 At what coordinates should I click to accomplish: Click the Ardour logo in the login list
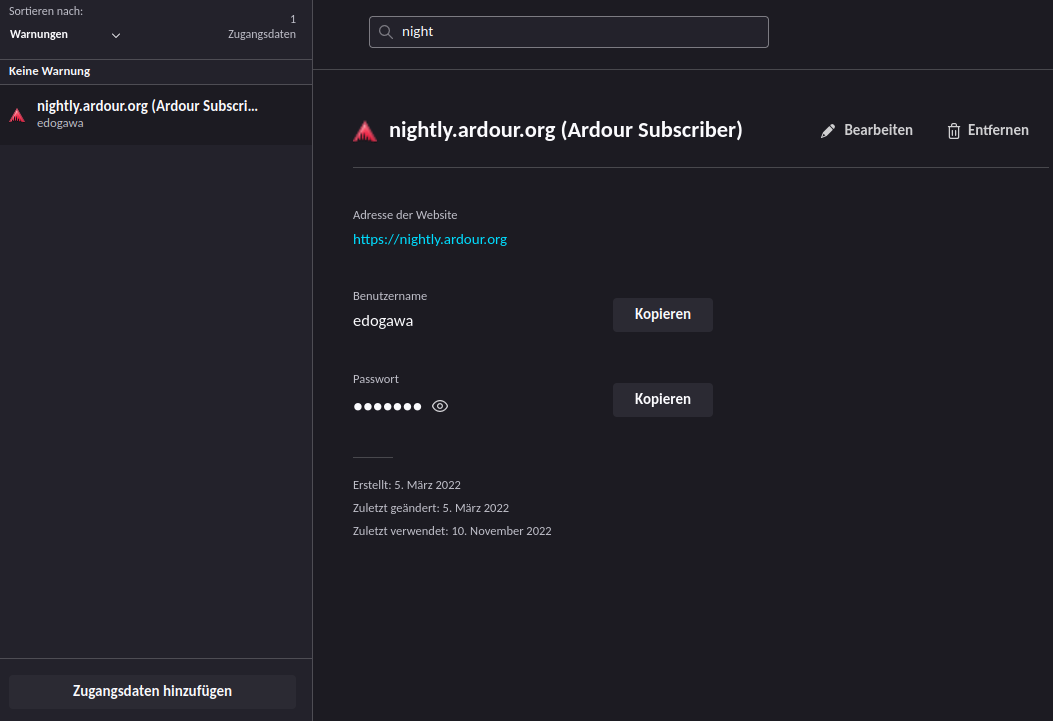[17, 115]
